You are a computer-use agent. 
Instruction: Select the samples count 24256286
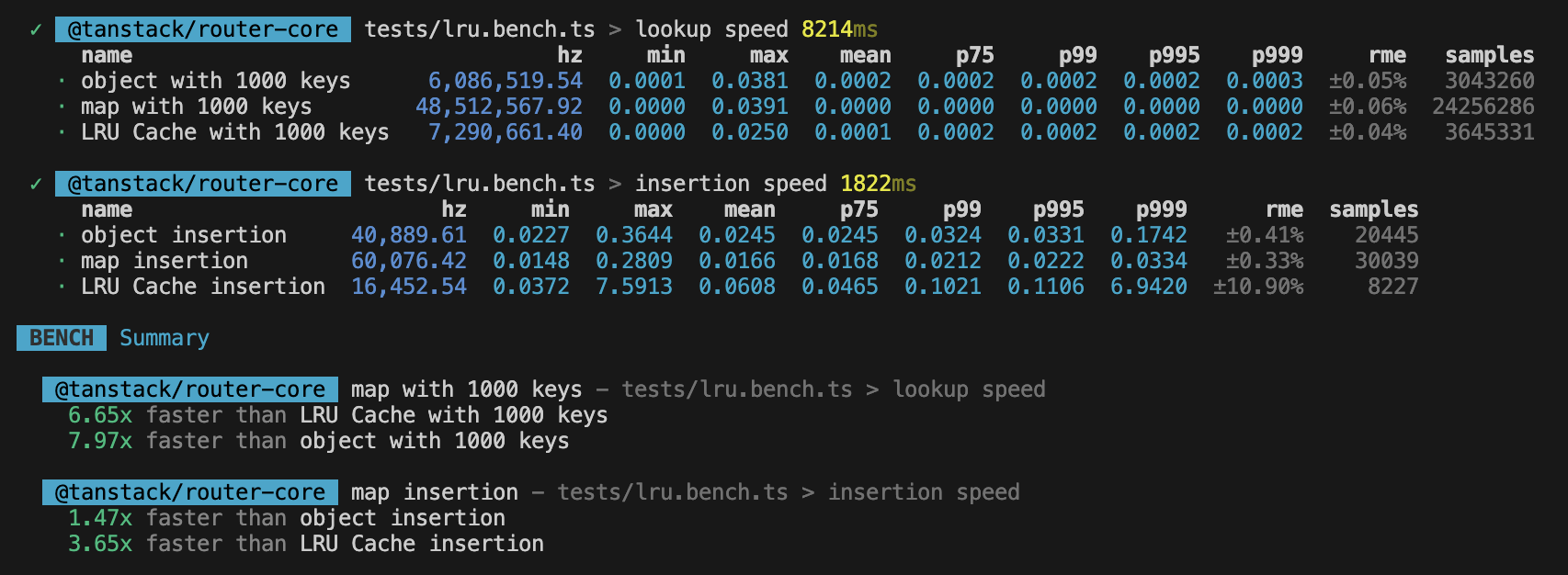(x=1483, y=107)
